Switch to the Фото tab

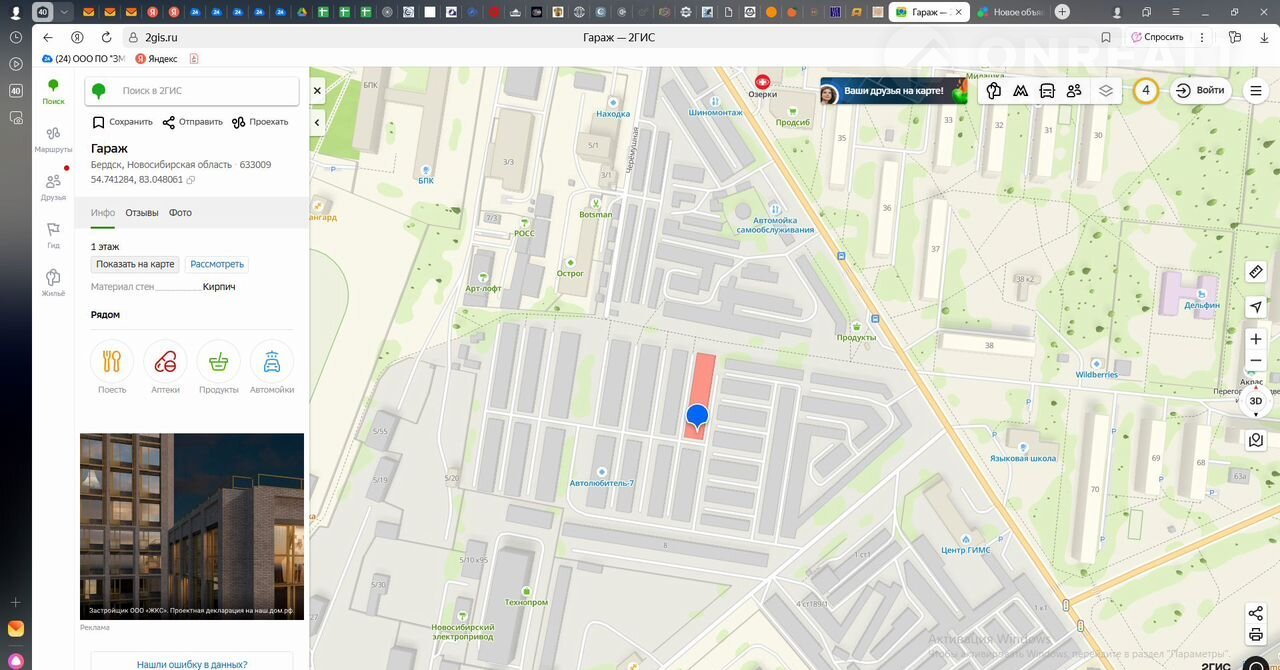pyautogui.click(x=180, y=213)
